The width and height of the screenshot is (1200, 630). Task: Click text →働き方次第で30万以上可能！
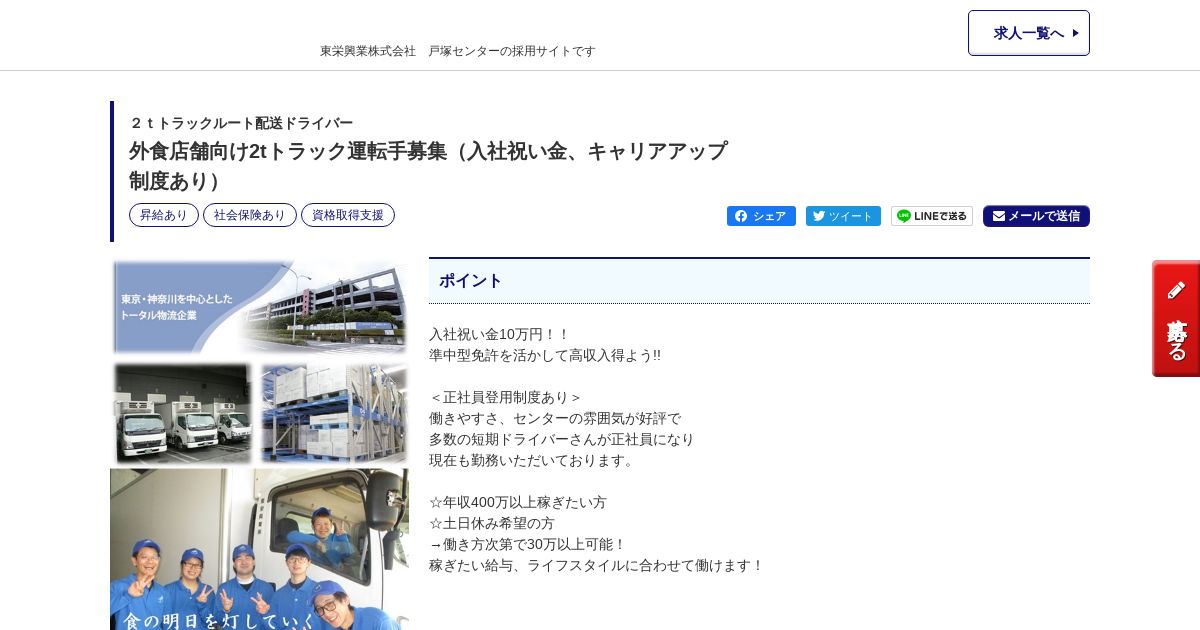click(x=527, y=544)
